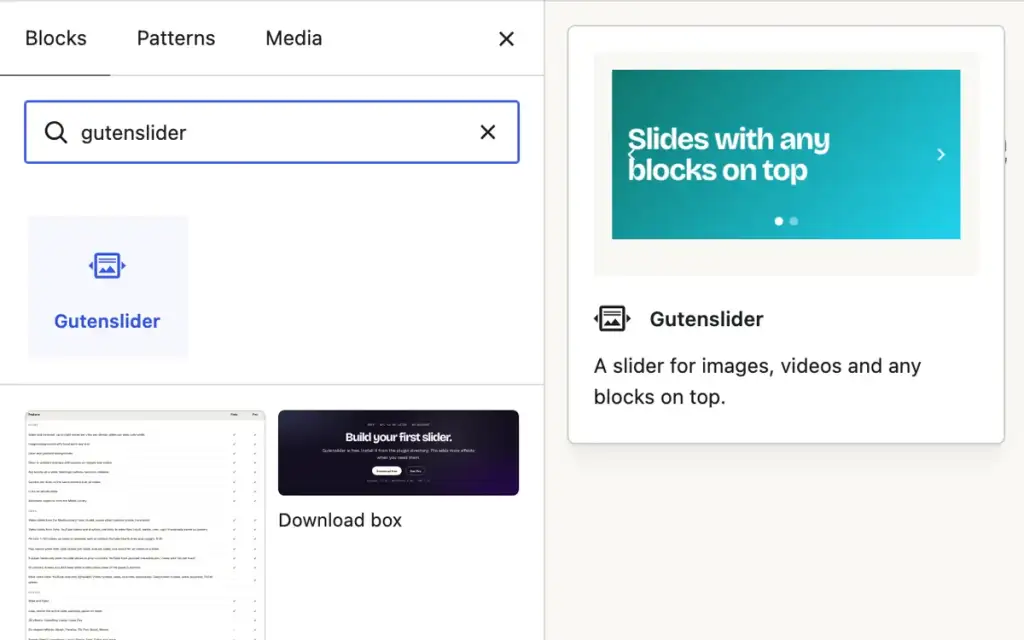Focus the gutenslider search field
This screenshot has width=1024, height=640.
[x=272, y=132]
